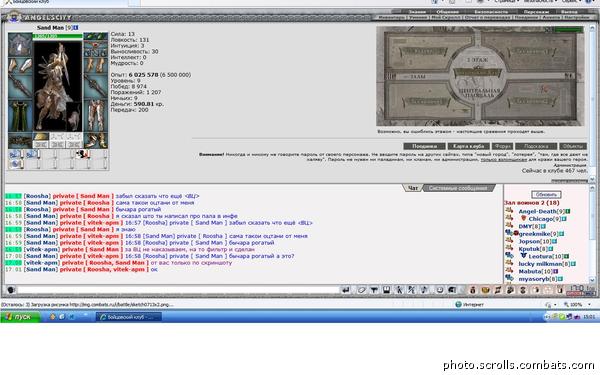Select the gloves equipment slot on left
600x375 pixels.
point(20,65)
